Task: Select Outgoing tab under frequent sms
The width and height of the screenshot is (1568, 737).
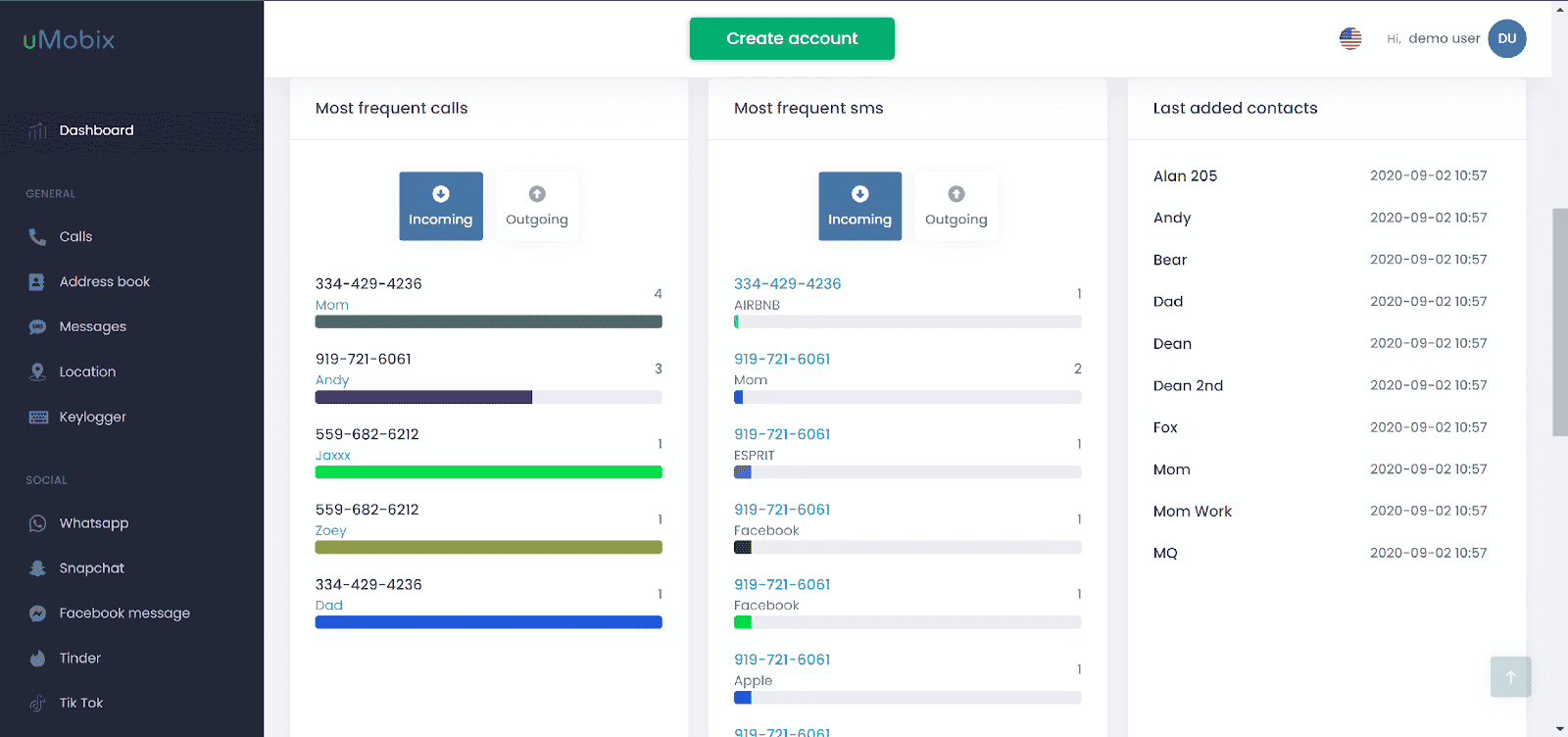Action: [x=956, y=207]
